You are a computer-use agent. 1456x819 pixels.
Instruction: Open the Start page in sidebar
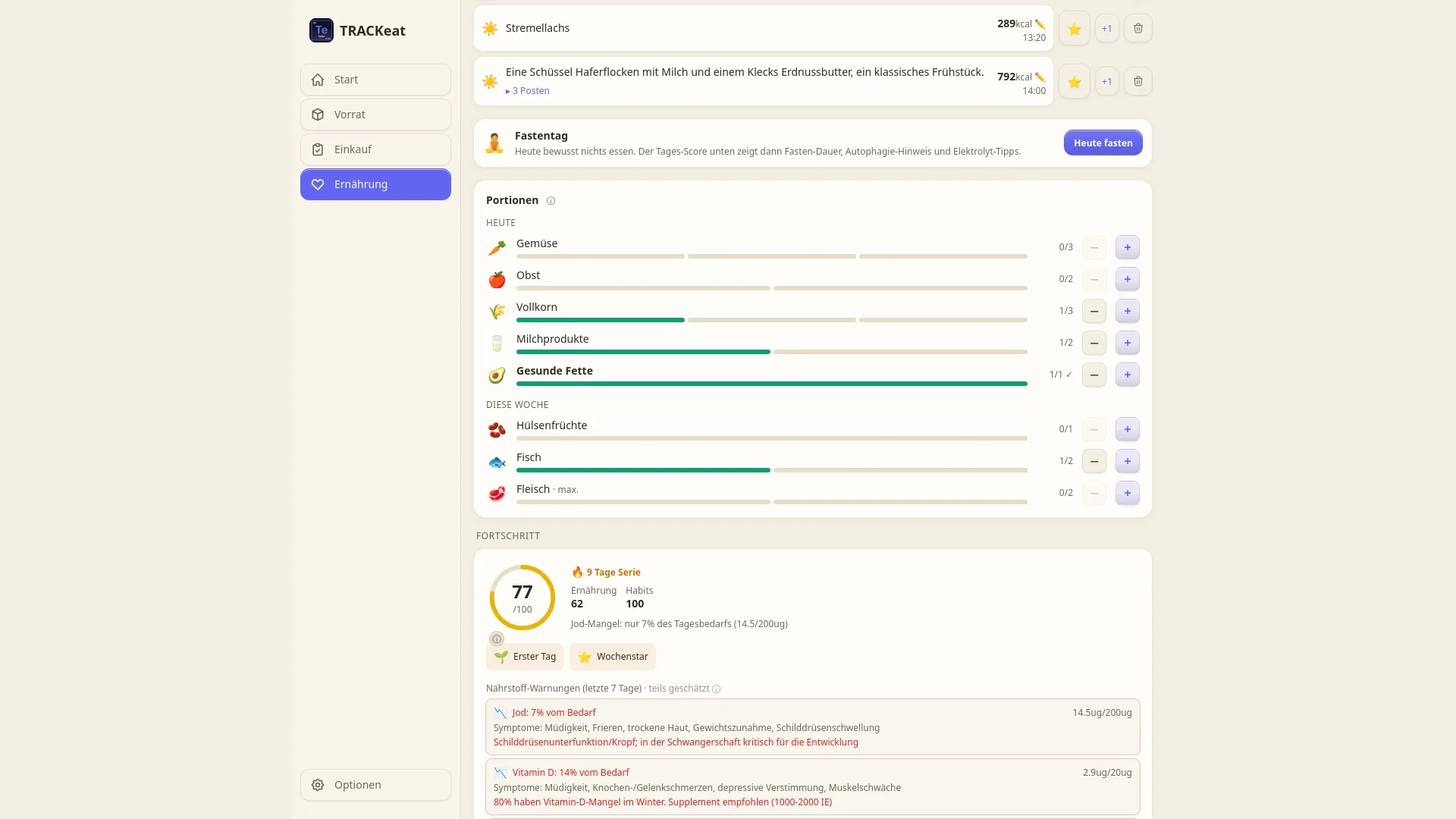(x=375, y=80)
